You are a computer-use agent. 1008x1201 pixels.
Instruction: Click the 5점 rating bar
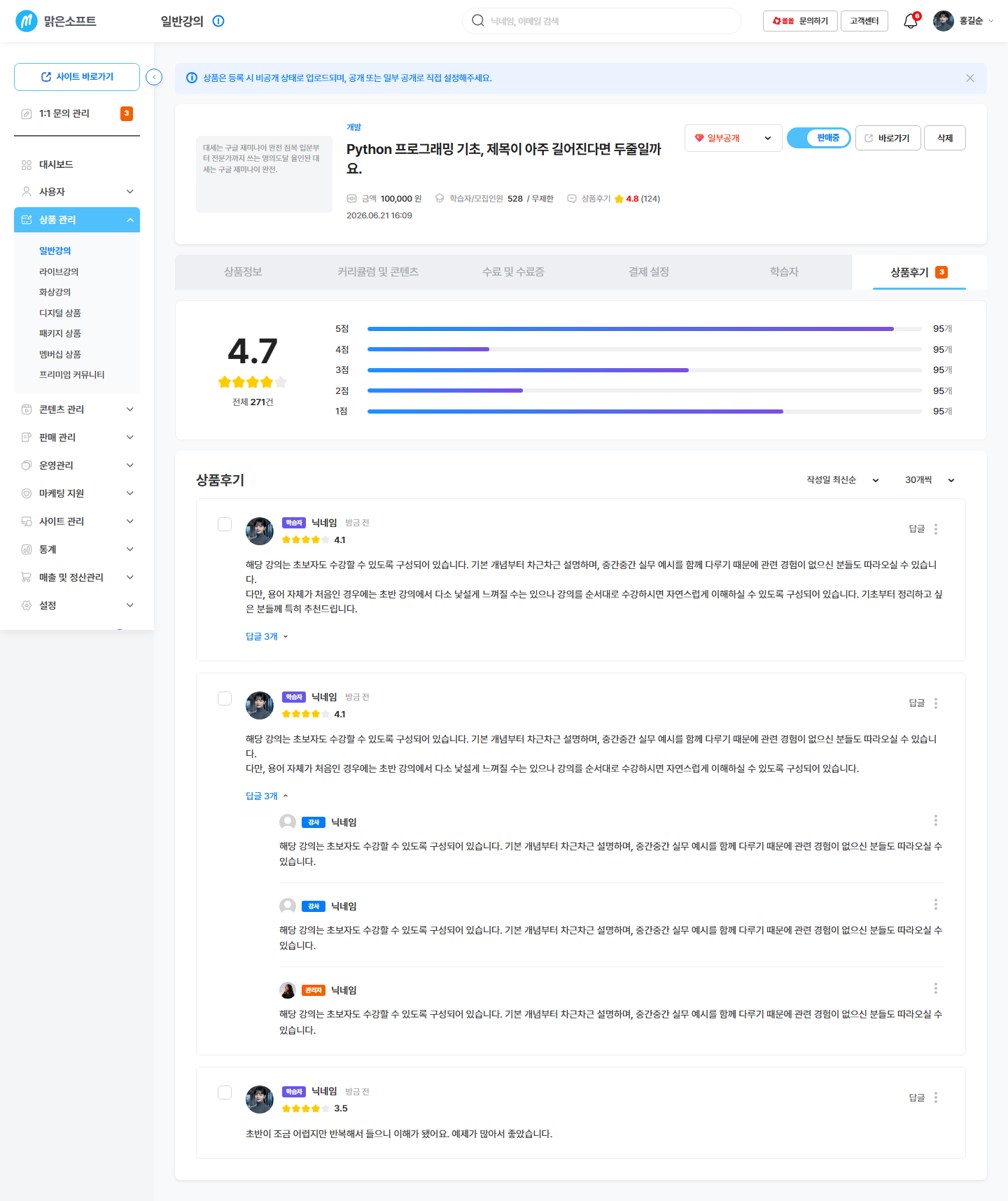[x=645, y=329]
